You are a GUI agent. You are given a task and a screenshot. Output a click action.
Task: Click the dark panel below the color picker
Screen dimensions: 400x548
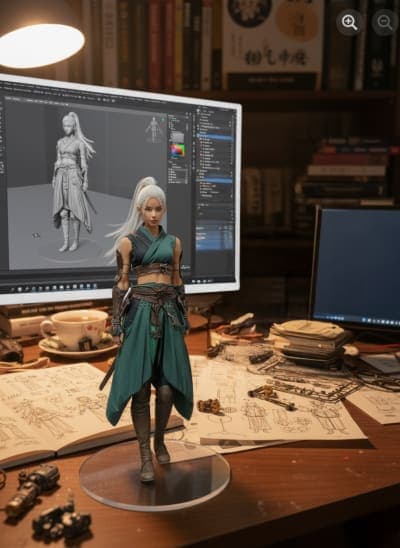pos(178,176)
